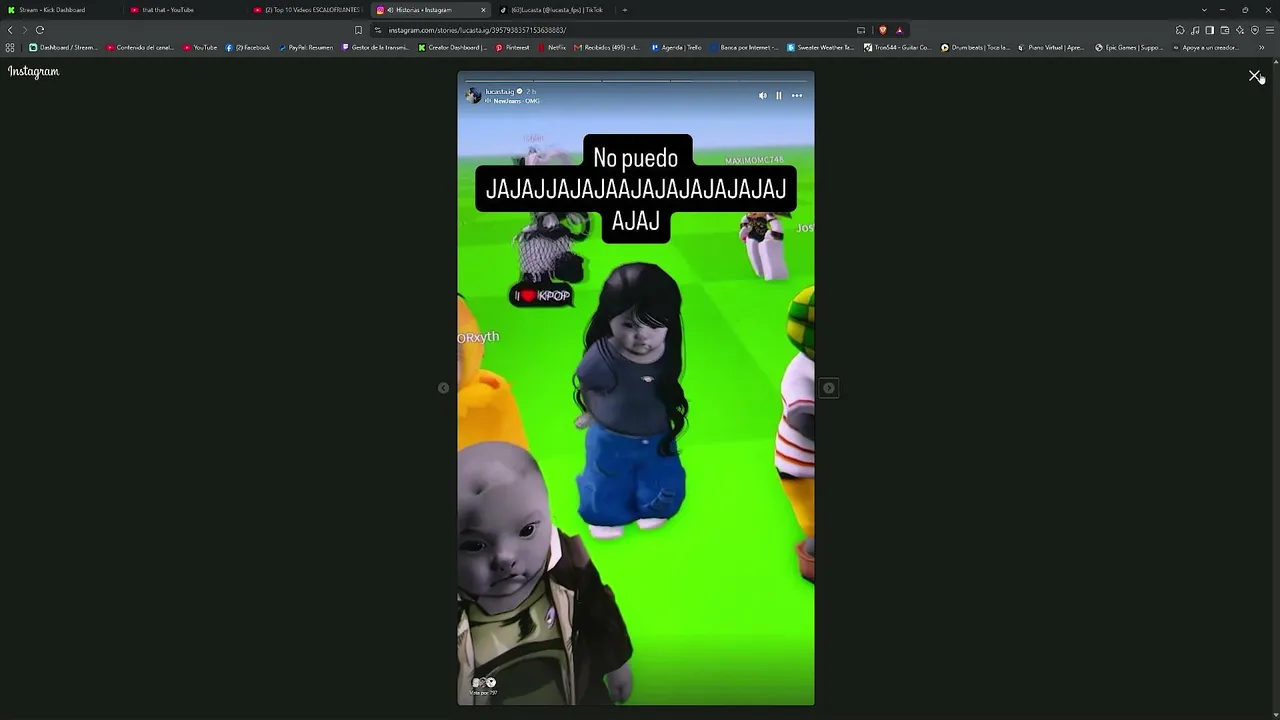Open the cast/picture-in-picture icon in address bar

pos(861,30)
